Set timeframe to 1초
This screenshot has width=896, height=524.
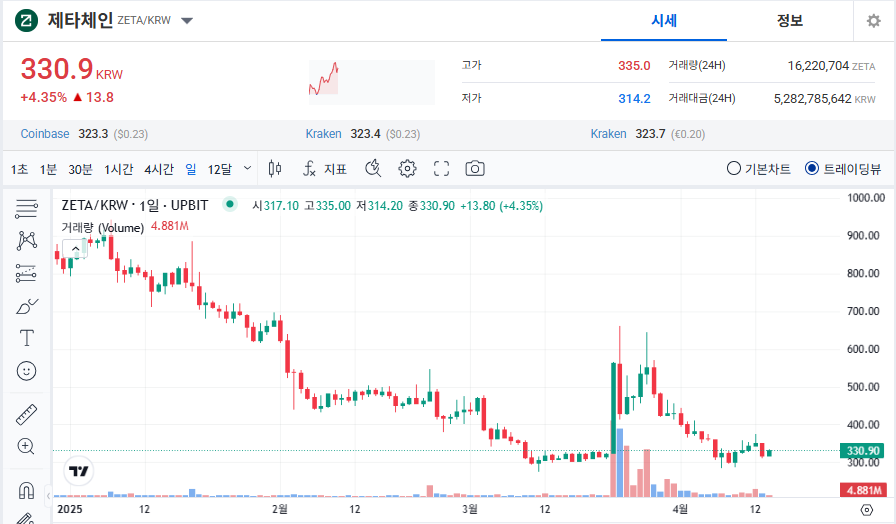[19, 169]
